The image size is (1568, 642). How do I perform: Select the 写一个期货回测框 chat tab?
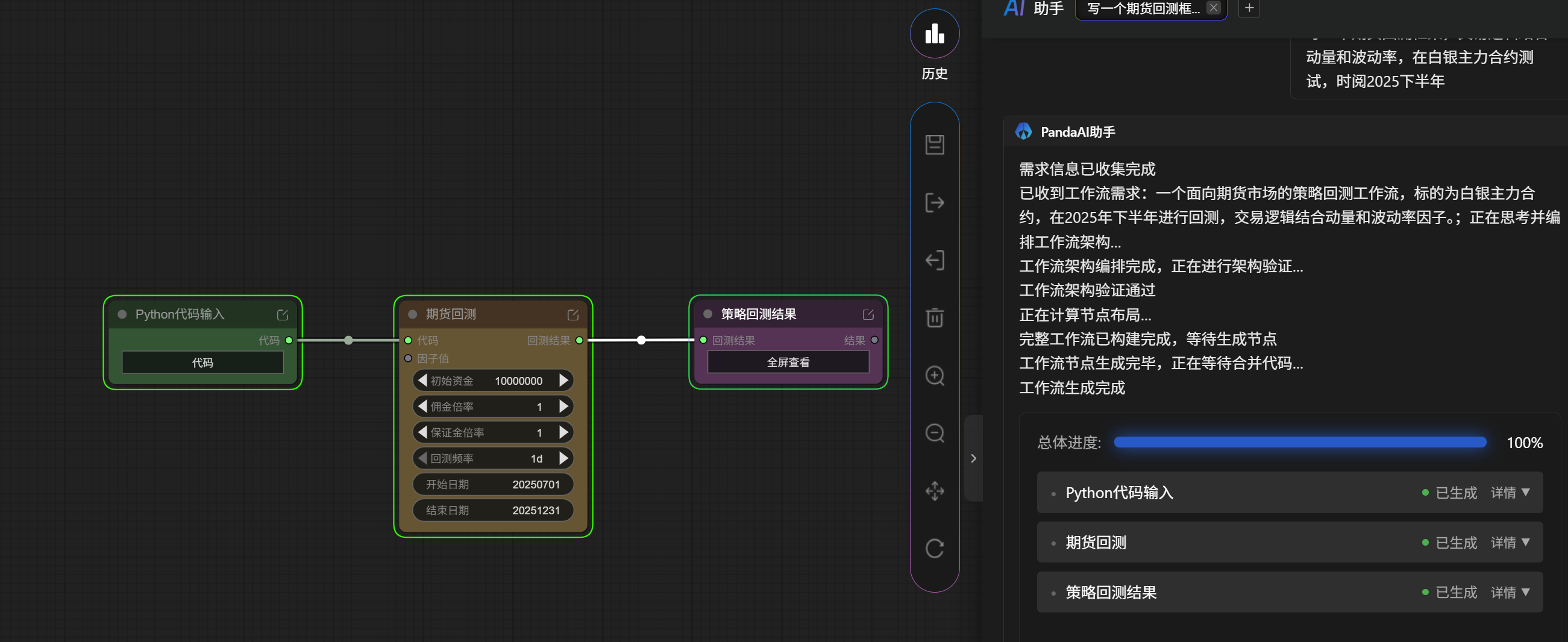(1143, 8)
